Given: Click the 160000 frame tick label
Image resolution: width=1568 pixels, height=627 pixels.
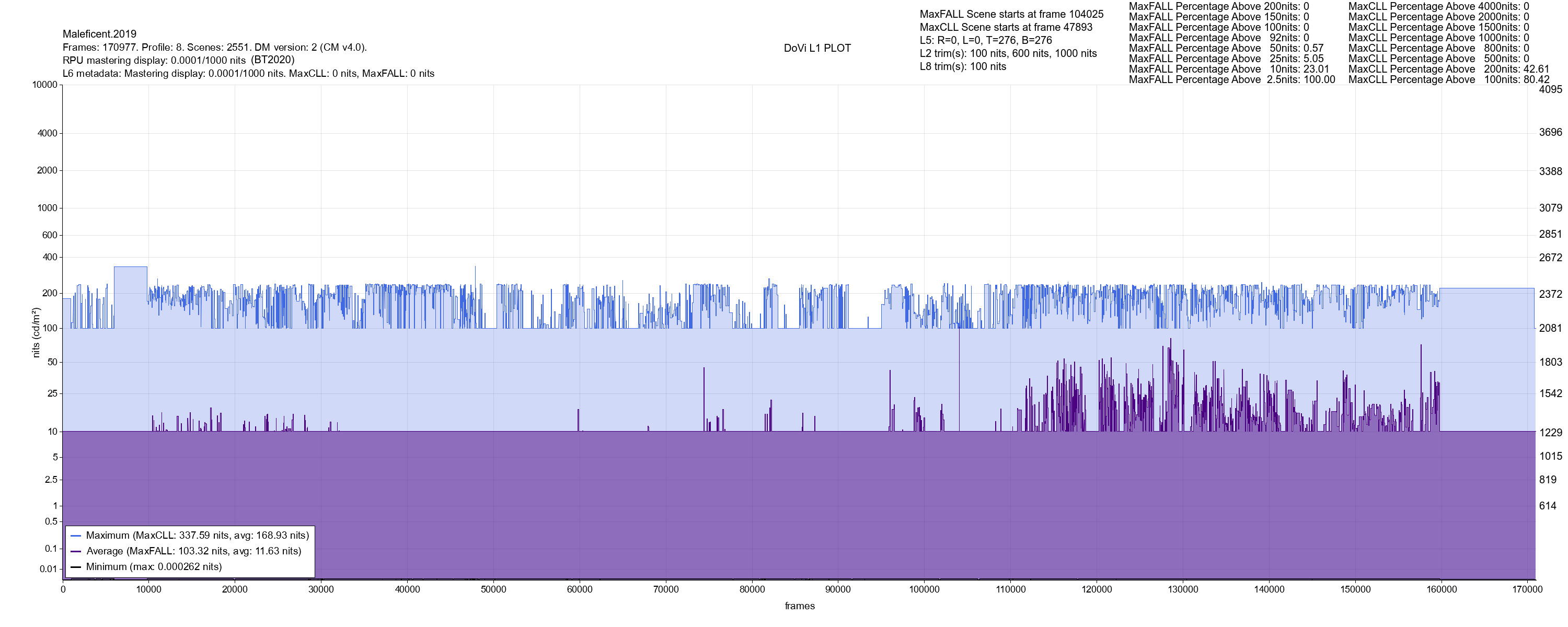Looking at the screenshot, I should (x=1442, y=589).
